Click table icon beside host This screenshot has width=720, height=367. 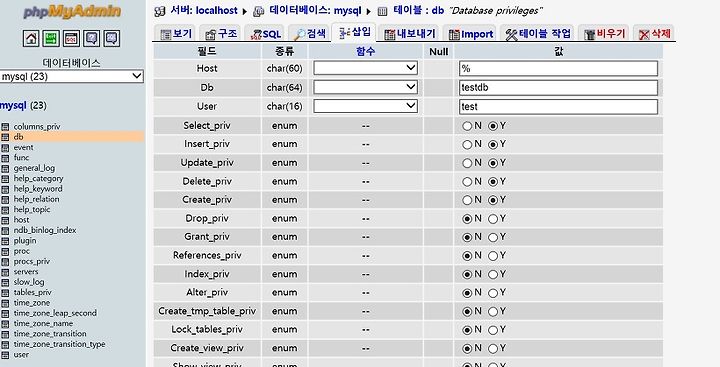(5, 220)
